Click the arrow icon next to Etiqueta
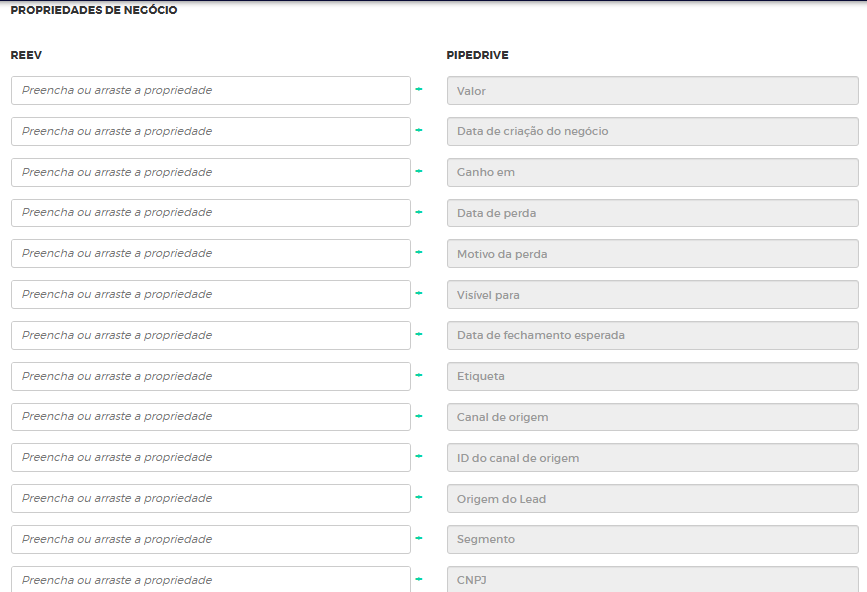The width and height of the screenshot is (867, 592). click(x=419, y=376)
